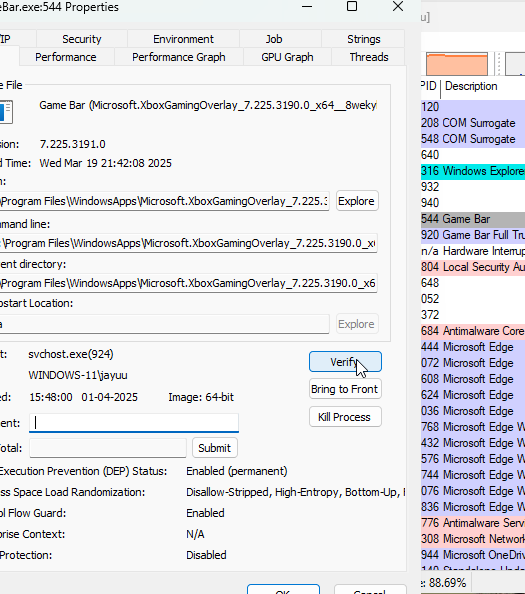The width and height of the screenshot is (525, 594).
Task: Open the Performance tab
Action: pos(66,57)
